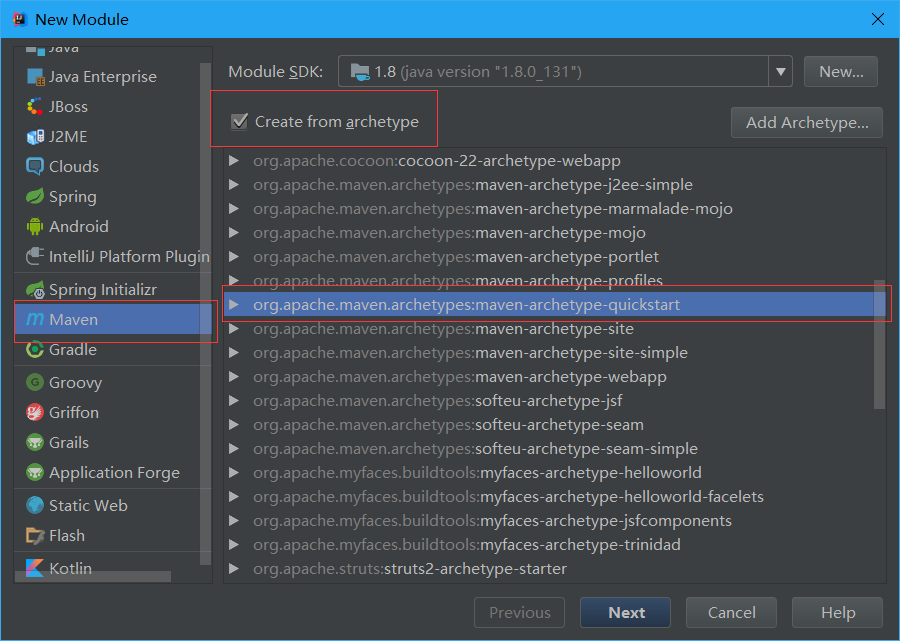Select maven-archetype-site row
The image size is (900, 641).
coord(554,329)
